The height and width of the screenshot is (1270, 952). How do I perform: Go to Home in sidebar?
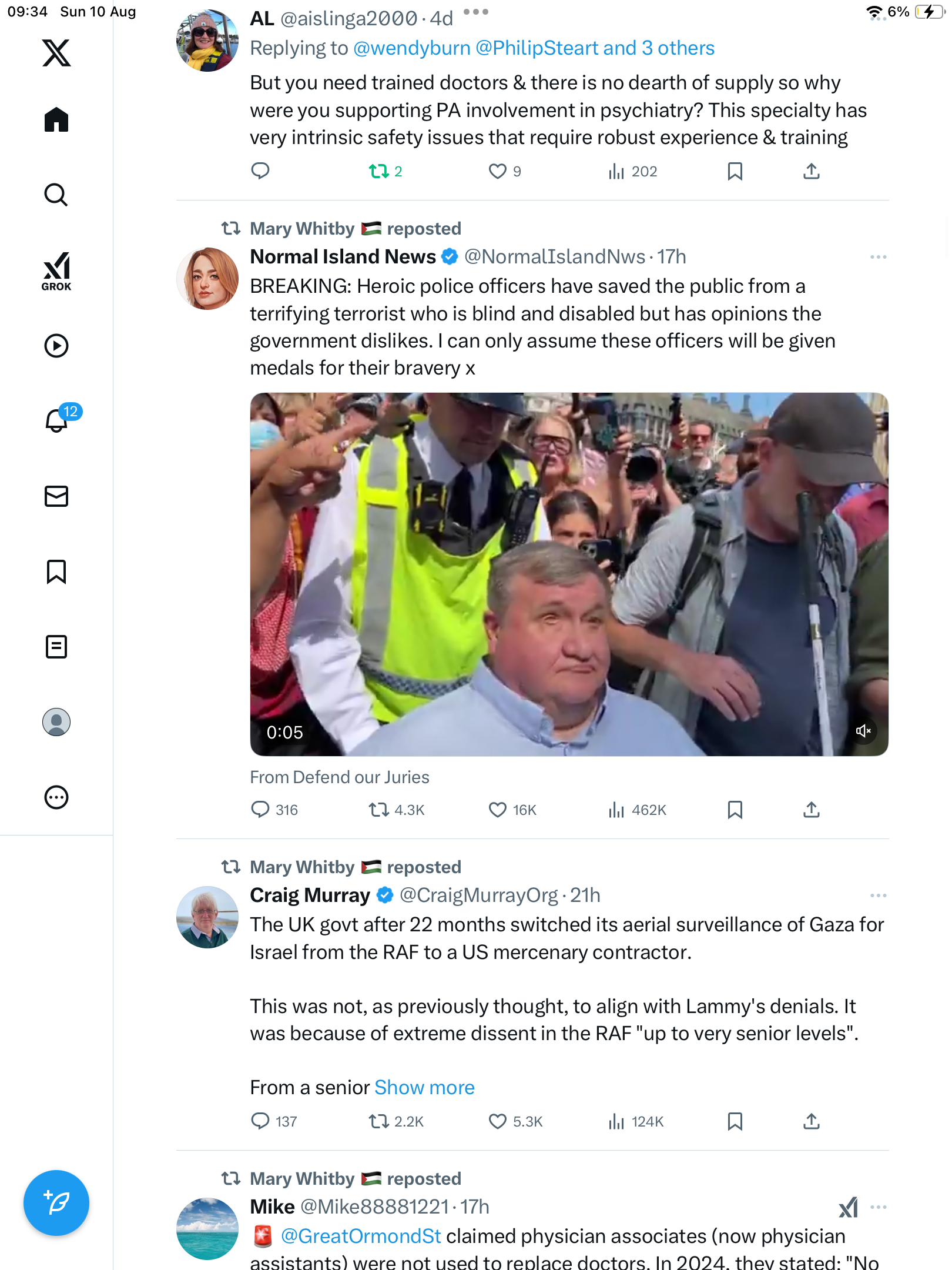pos(56,120)
